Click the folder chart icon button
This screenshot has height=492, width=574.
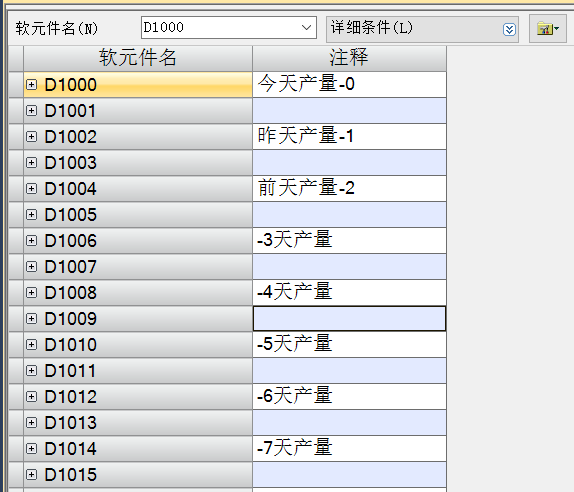548,29
